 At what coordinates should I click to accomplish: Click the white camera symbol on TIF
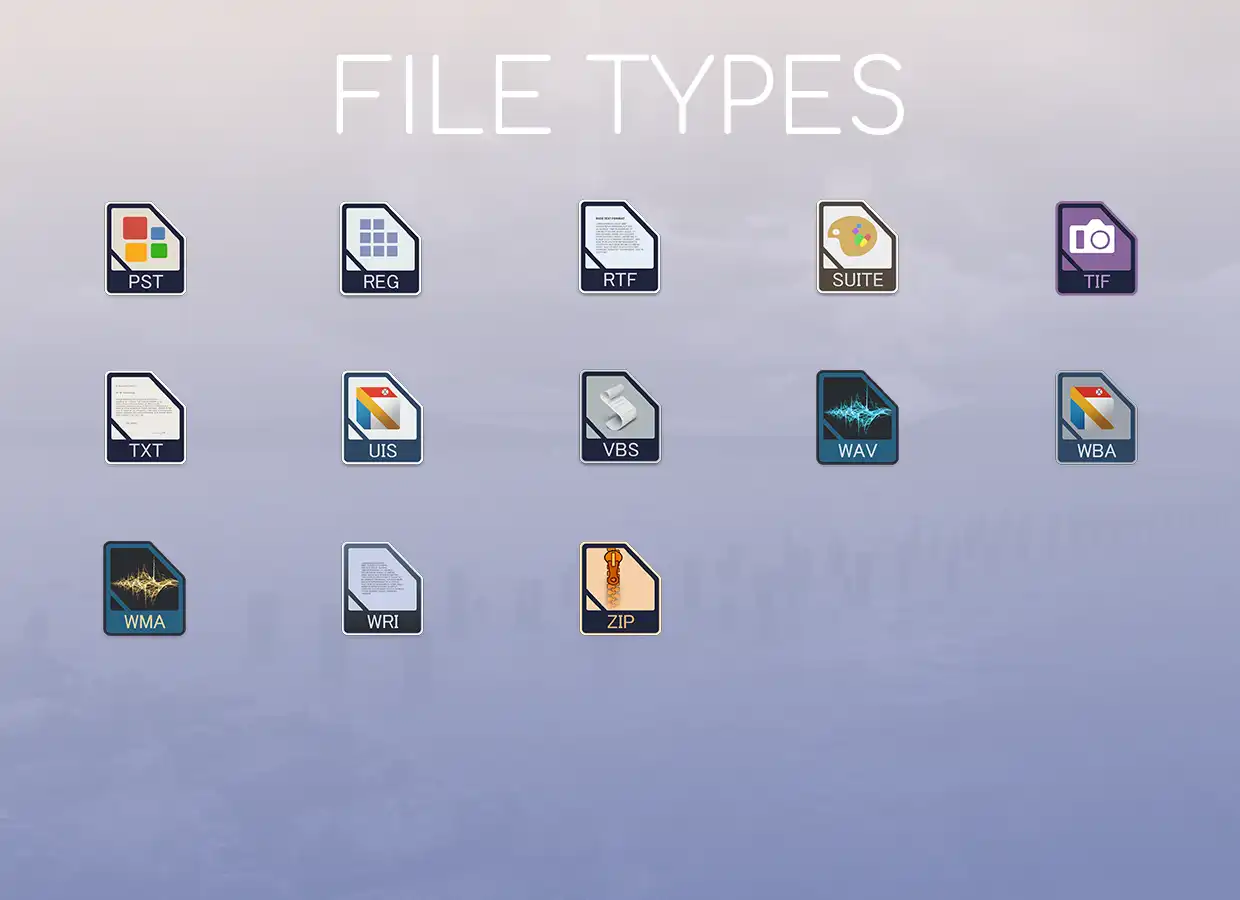click(x=1091, y=238)
